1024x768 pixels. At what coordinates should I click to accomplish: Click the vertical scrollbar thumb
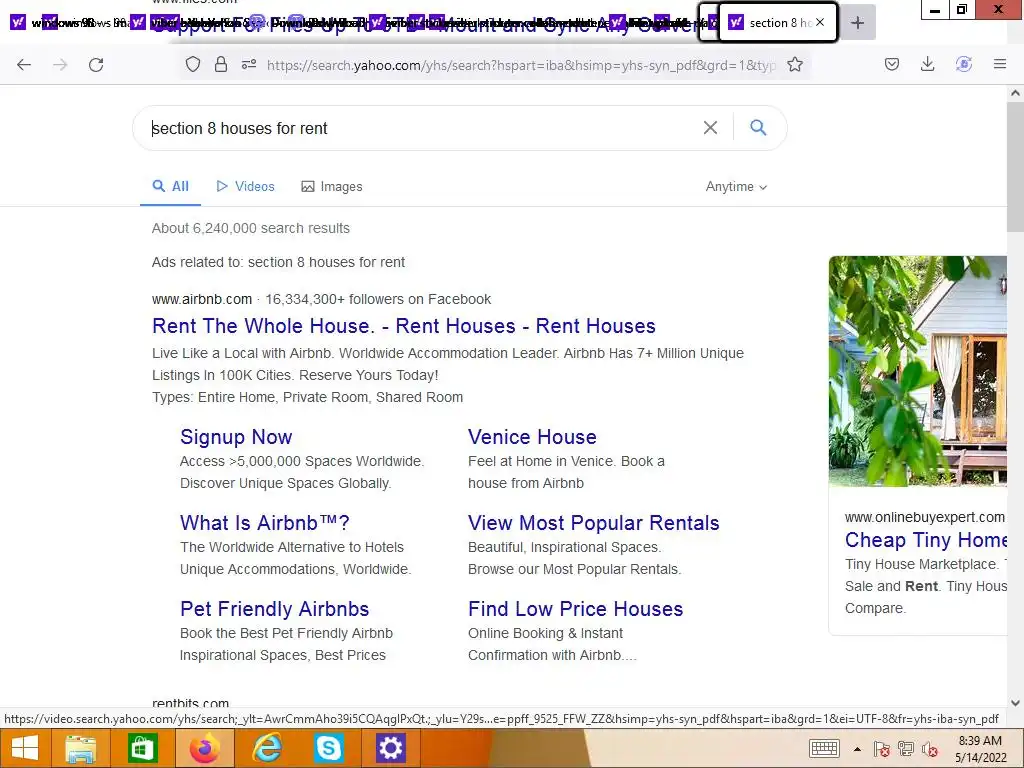tap(1015, 167)
